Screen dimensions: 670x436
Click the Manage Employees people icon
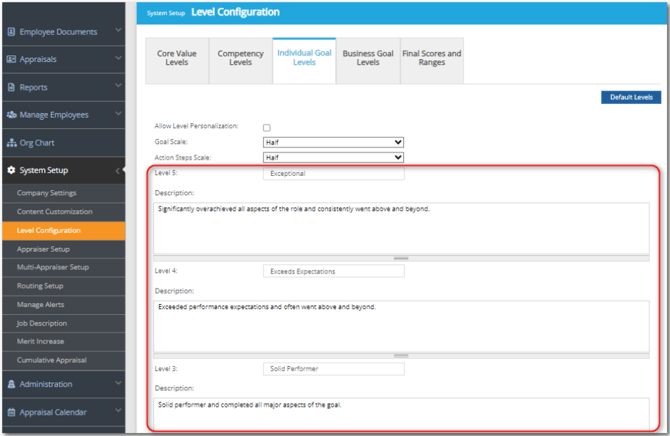[x=11, y=115]
